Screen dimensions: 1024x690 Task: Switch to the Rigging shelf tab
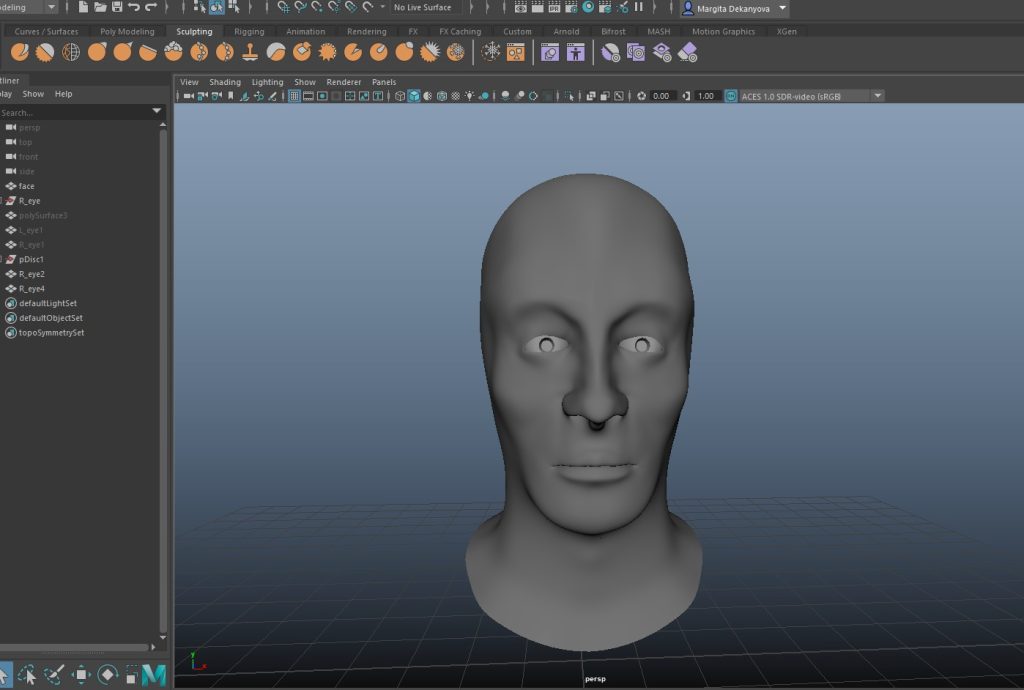point(249,31)
